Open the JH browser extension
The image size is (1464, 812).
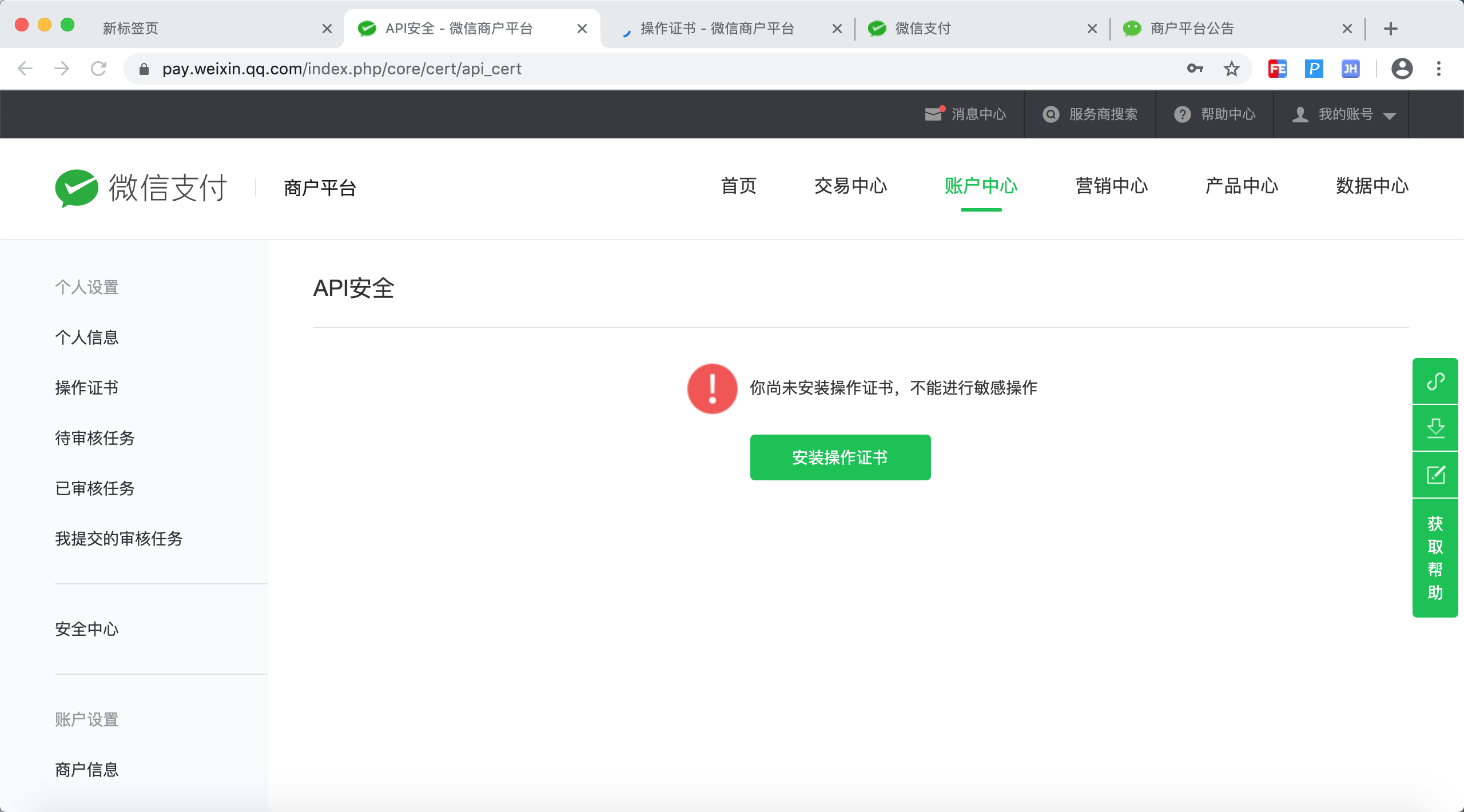tap(1350, 69)
